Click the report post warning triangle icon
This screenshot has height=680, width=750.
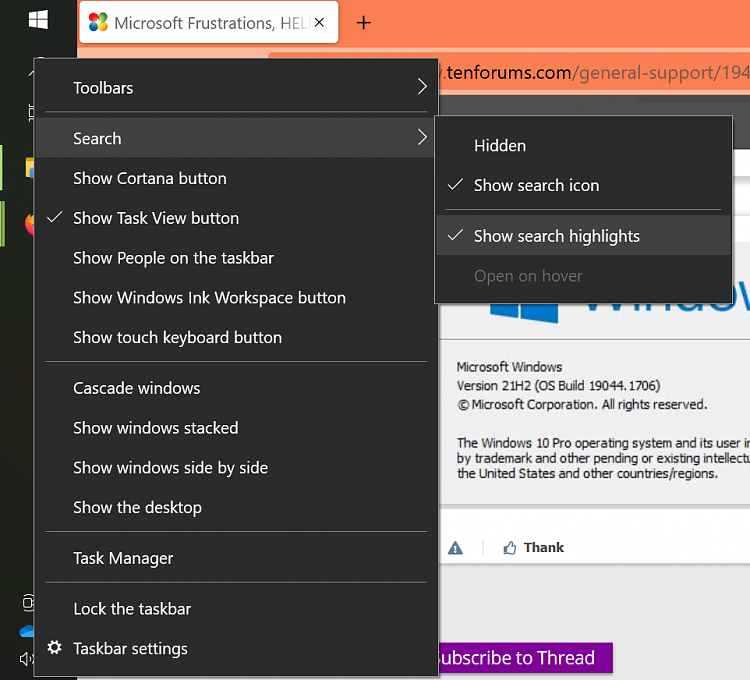tap(456, 547)
